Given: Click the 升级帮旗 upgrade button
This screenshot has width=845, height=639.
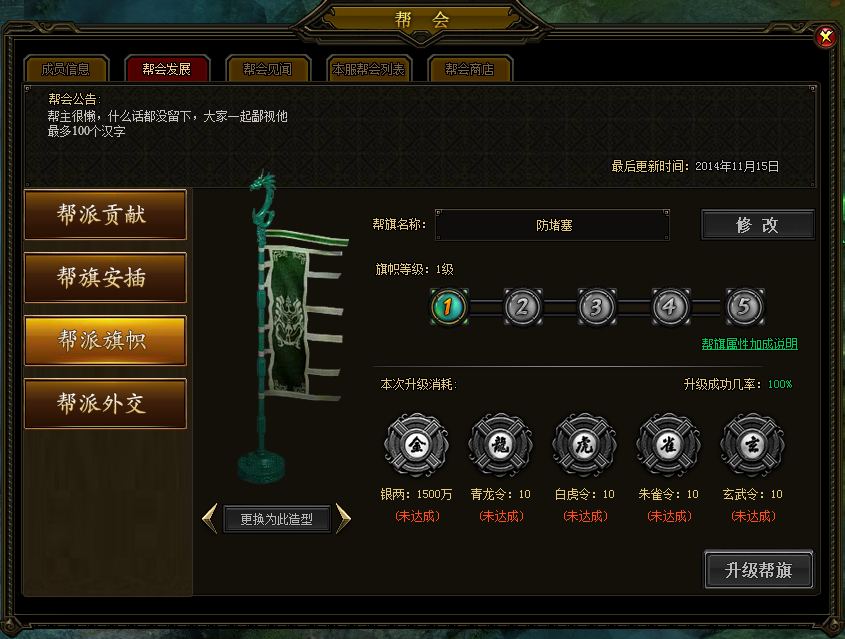Looking at the screenshot, I should (758, 569).
